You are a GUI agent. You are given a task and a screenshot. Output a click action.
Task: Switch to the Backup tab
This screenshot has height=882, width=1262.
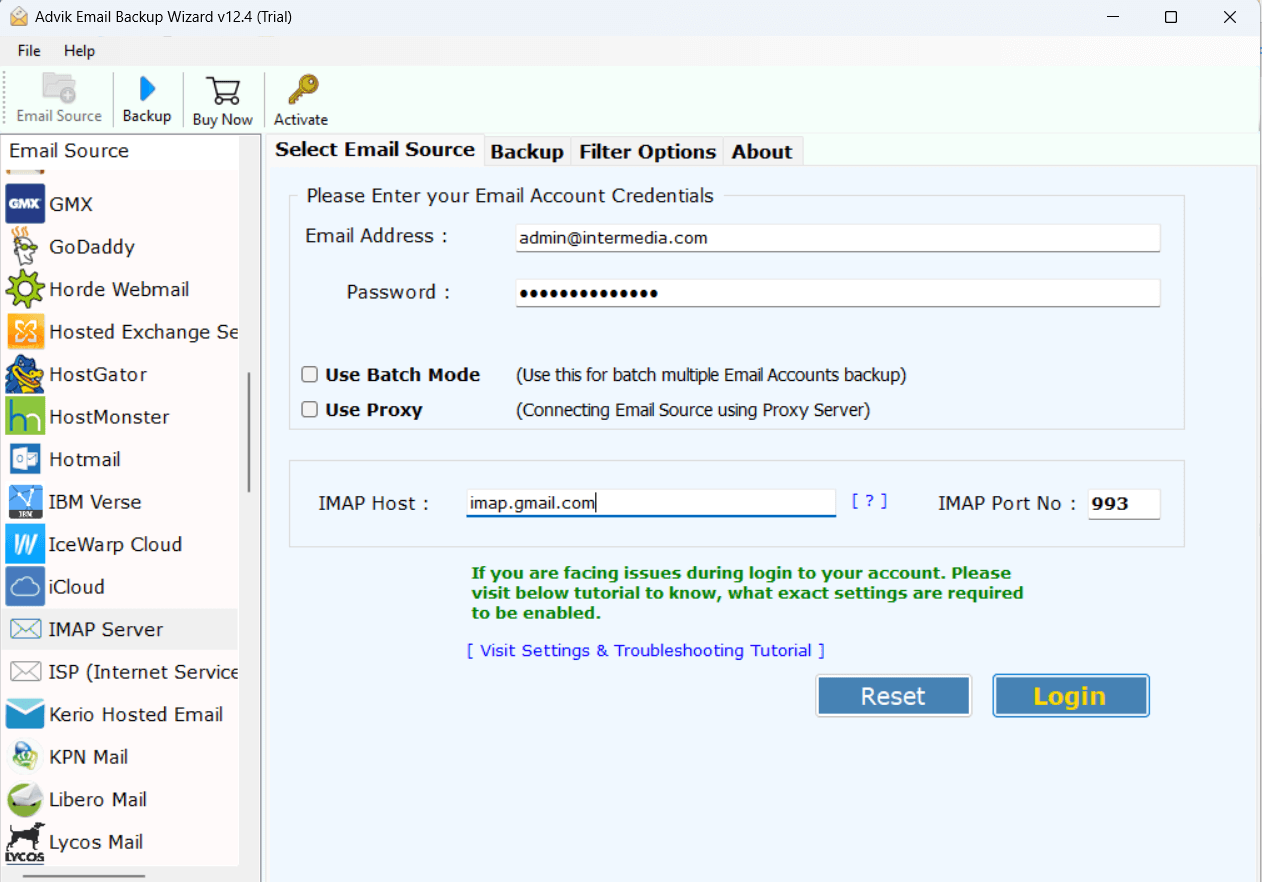[527, 152]
